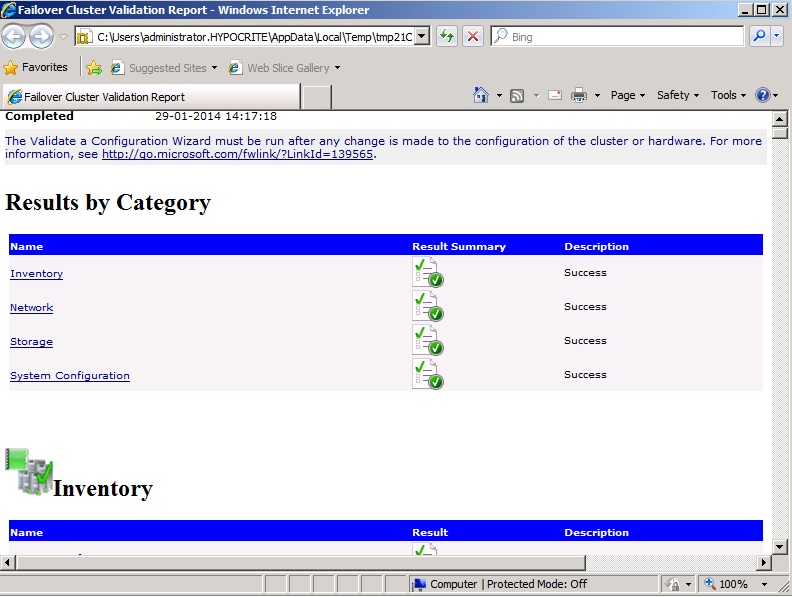The image size is (792, 597).
Task: Click the horizontal scrollbar right arrow
Action: coord(764,562)
